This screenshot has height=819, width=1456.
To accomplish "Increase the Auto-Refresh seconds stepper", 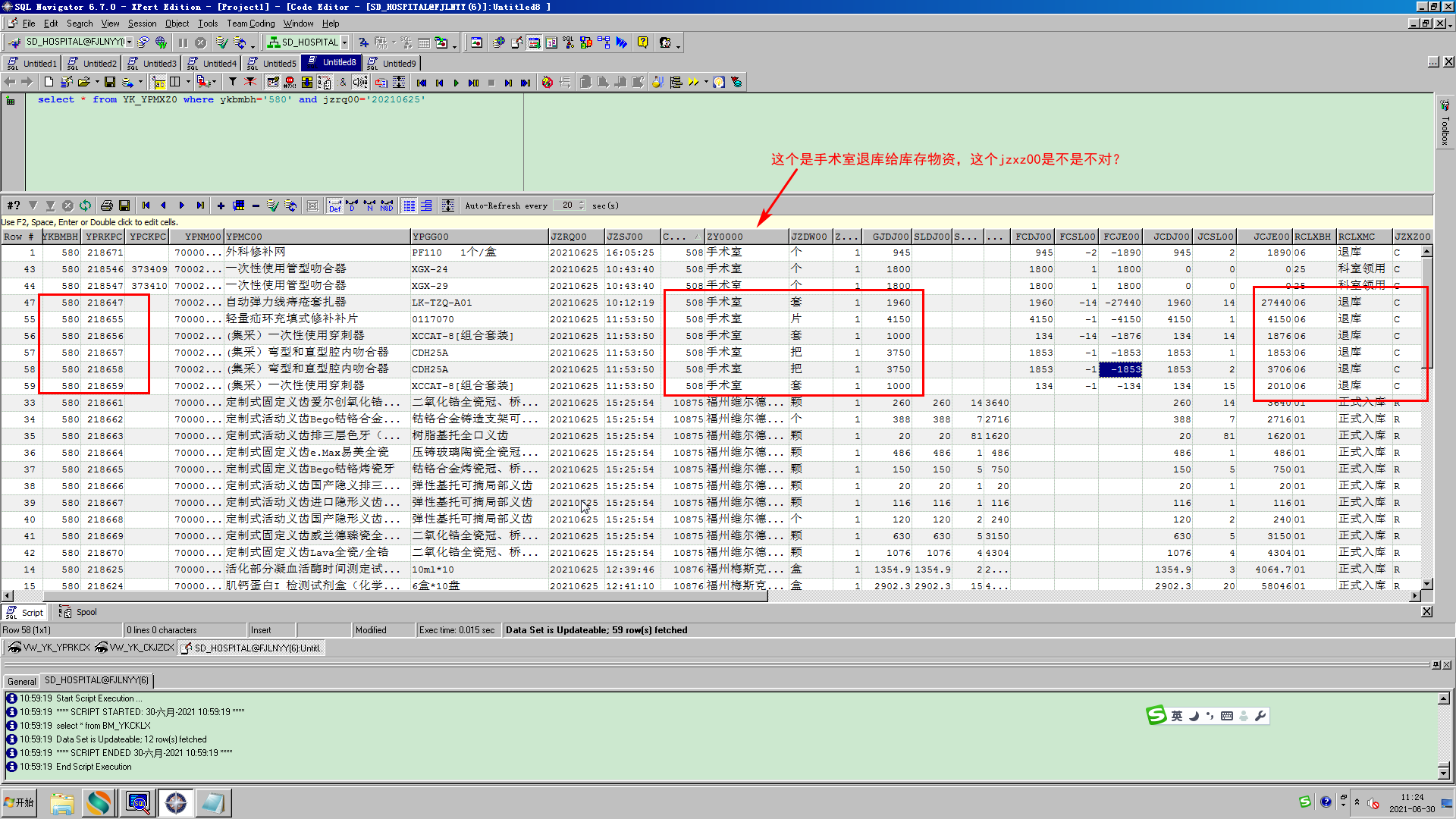I will point(582,202).
